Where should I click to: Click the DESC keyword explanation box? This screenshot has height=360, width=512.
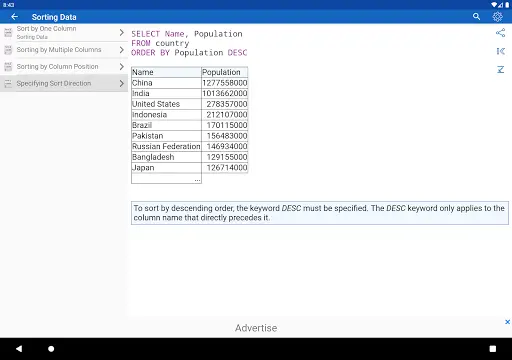coord(320,213)
